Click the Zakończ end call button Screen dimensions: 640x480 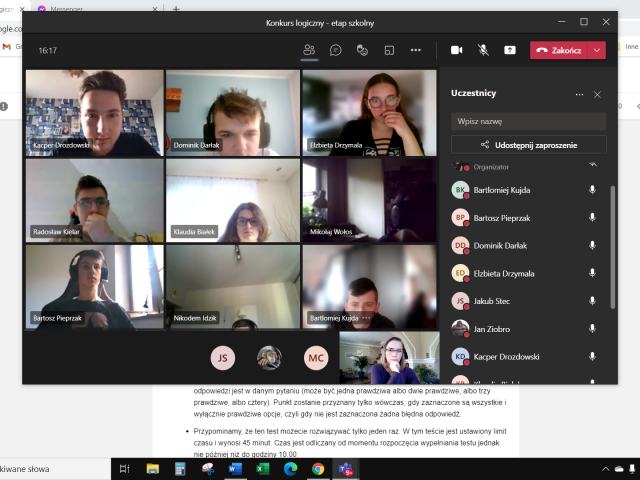559,50
